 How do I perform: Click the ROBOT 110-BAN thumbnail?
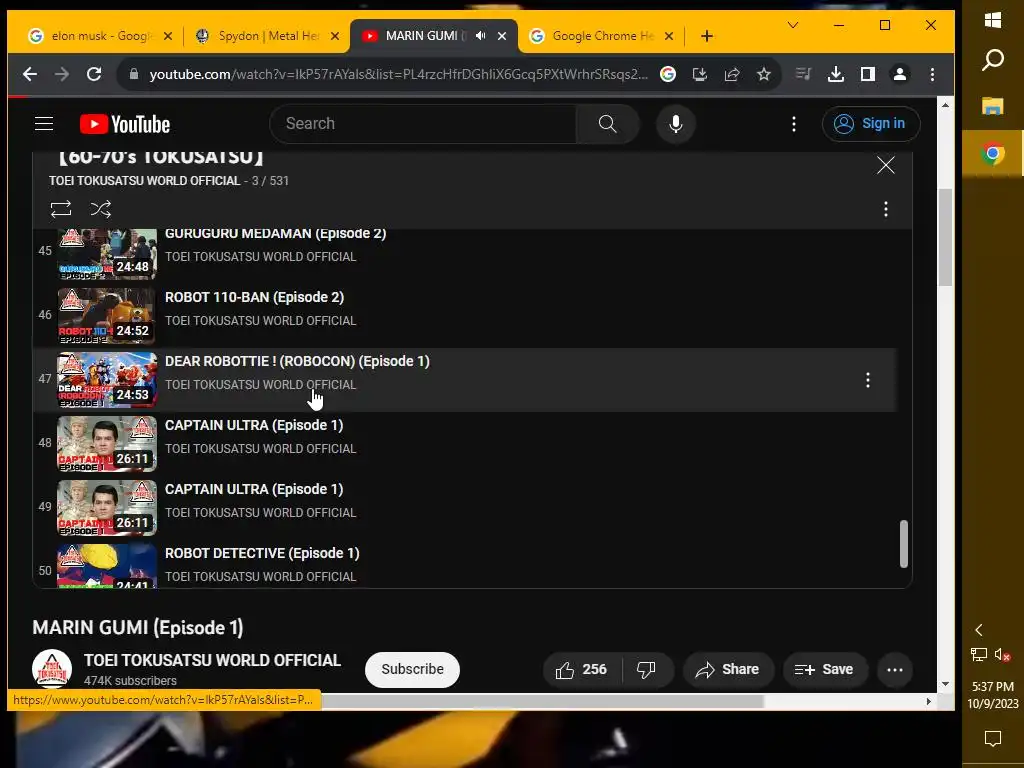pos(107,315)
